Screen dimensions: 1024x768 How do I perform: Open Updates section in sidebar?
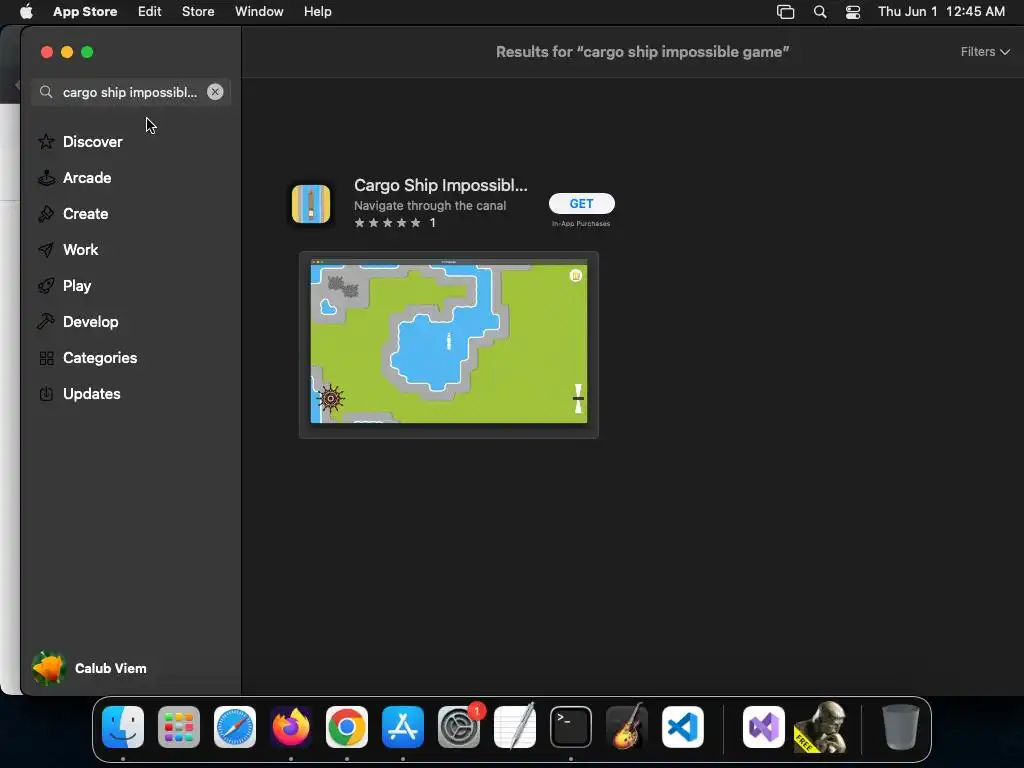(x=91, y=393)
